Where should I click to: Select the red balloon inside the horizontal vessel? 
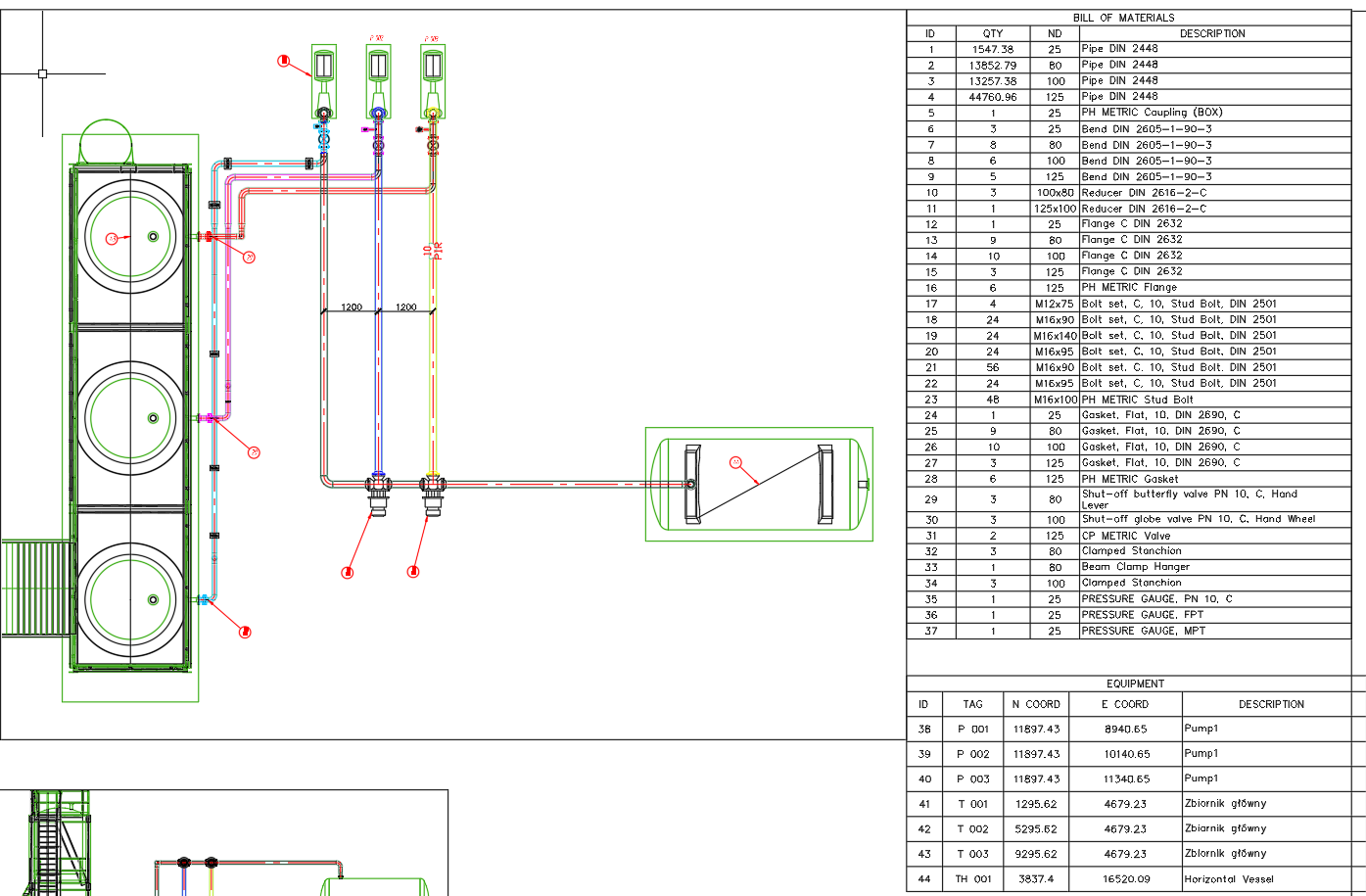[736, 462]
